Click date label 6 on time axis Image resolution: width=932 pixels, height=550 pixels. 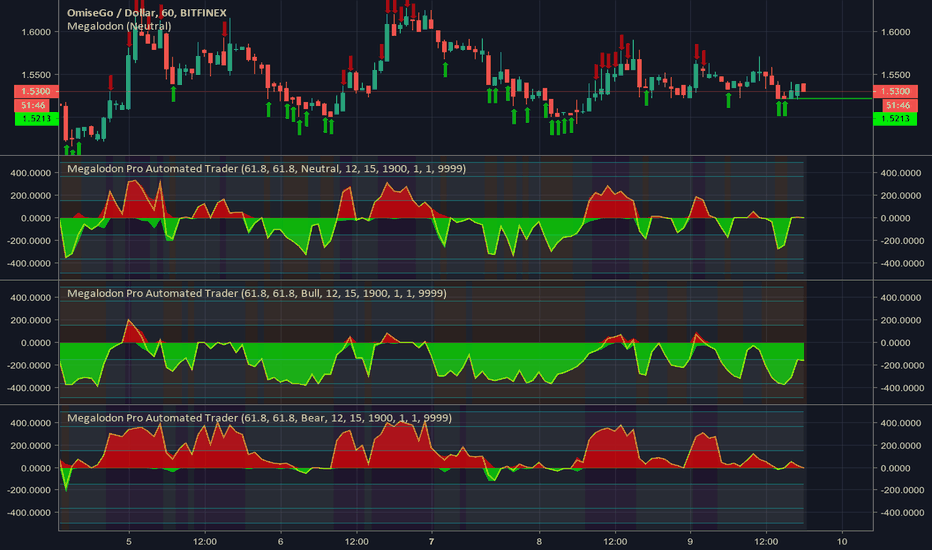tap(281, 542)
